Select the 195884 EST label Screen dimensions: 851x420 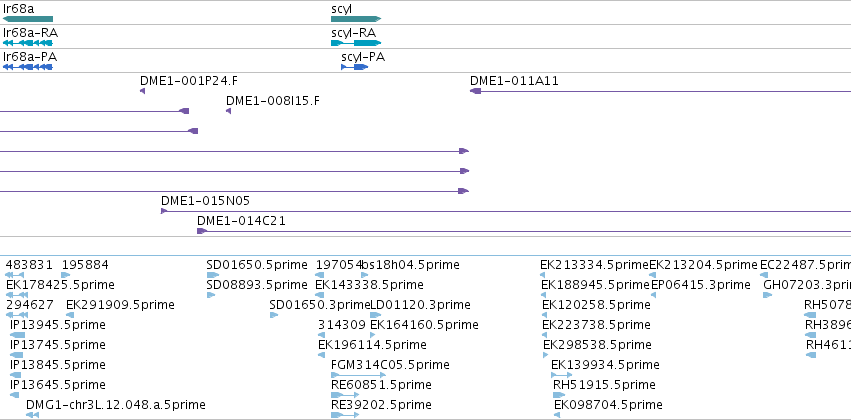tap(85, 265)
